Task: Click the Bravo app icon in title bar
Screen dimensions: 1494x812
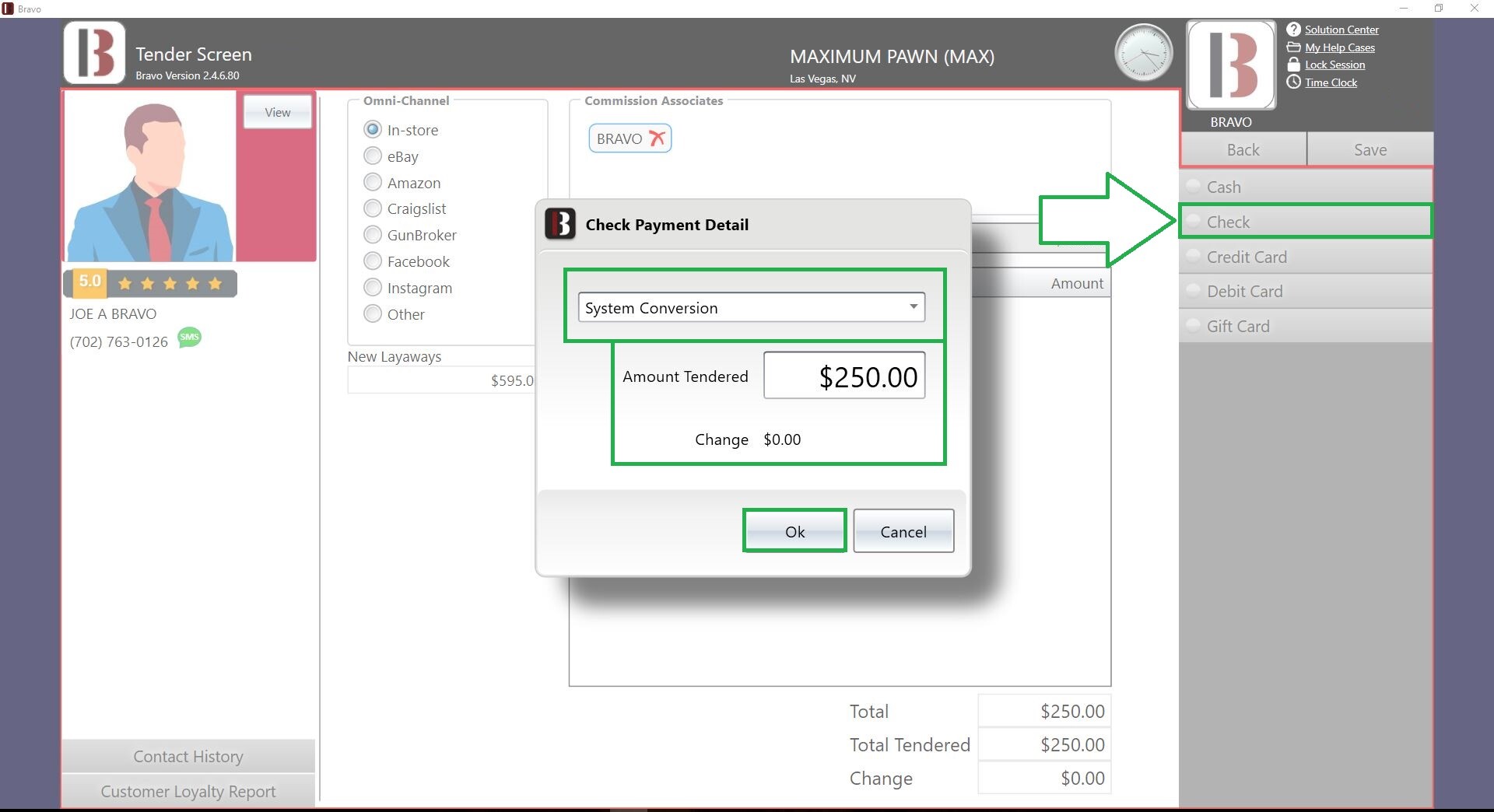Action: pyautogui.click(x=8, y=9)
